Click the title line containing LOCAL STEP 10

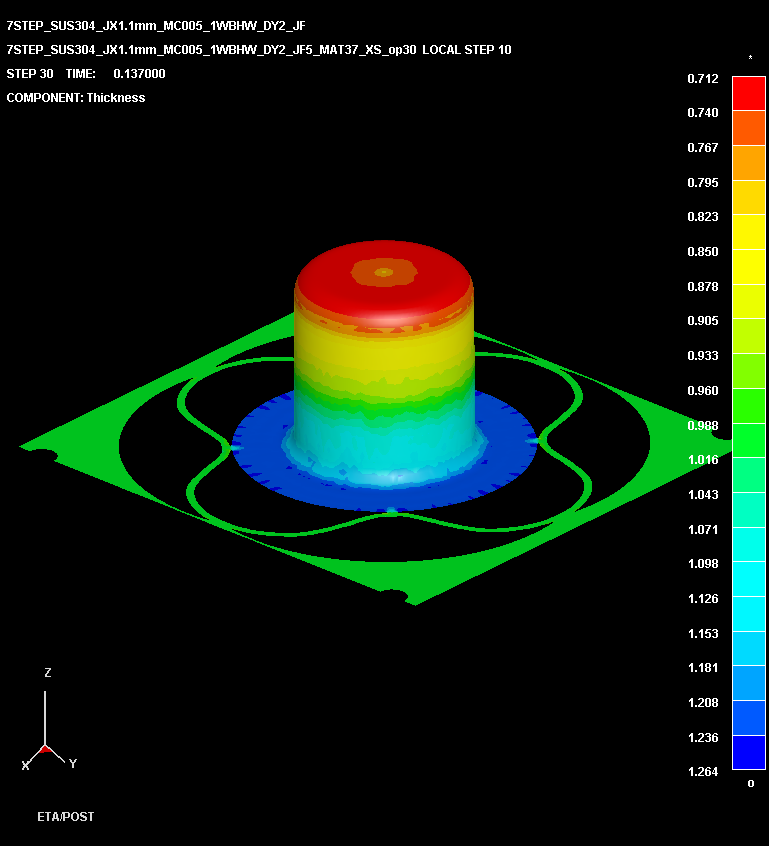click(259, 50)
